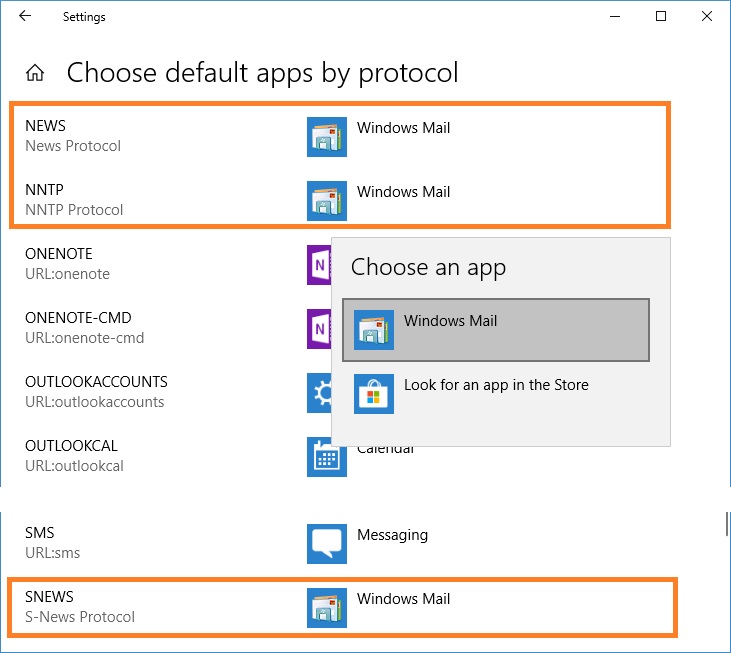Maximize the Settings window
The width and height of the screenshot is (731, 653).
click(x=661, y=16)
